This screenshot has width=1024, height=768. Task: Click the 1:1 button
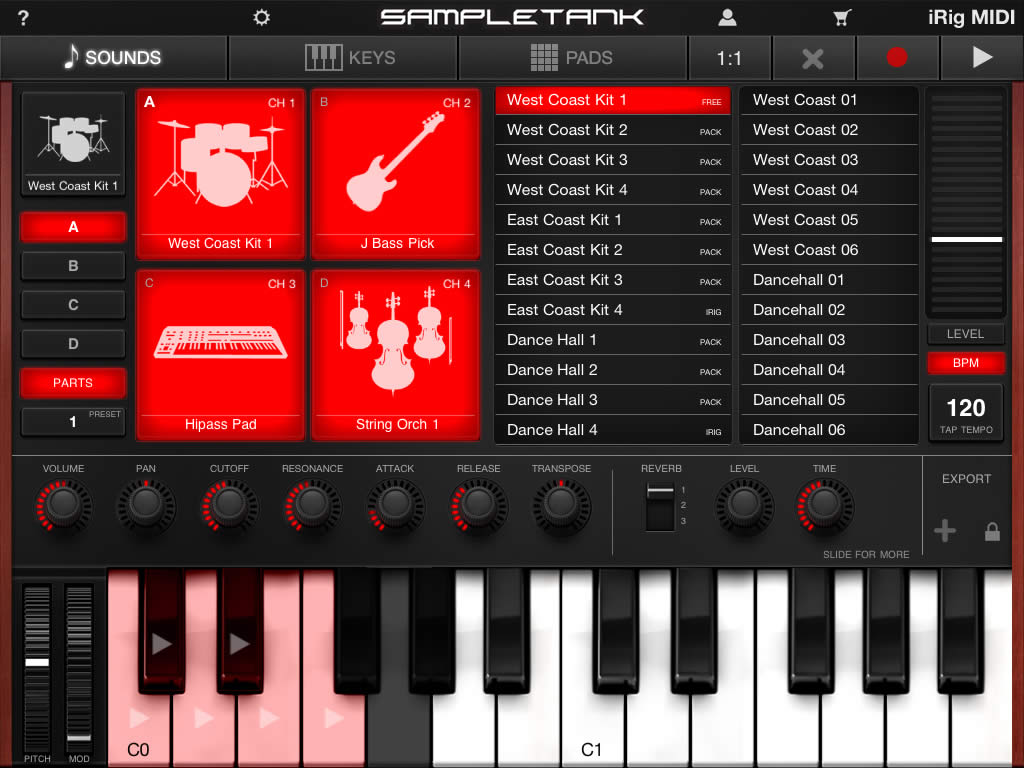click(729, 58)
